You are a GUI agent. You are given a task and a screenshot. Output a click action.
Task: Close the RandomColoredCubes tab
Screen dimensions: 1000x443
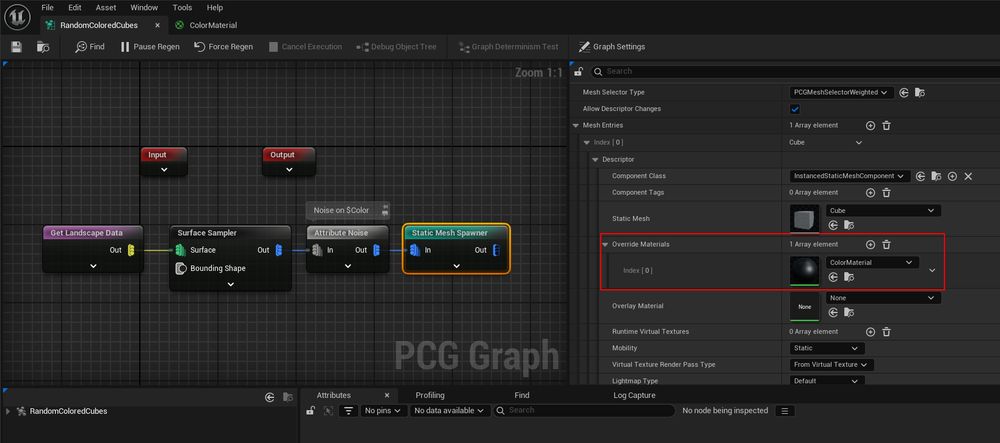point(158,25)
